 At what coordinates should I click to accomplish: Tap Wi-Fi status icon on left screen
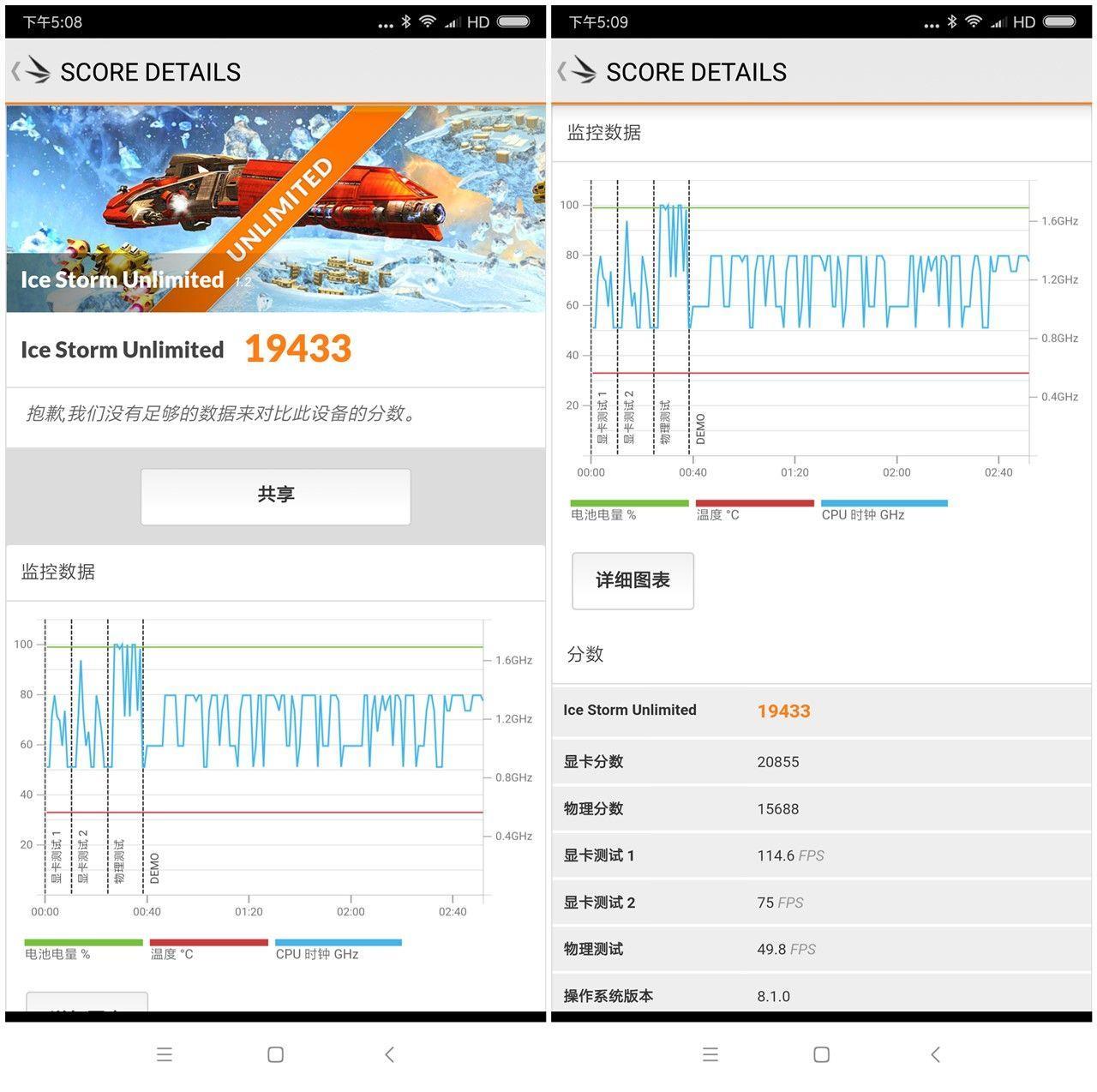click(428, 21)
